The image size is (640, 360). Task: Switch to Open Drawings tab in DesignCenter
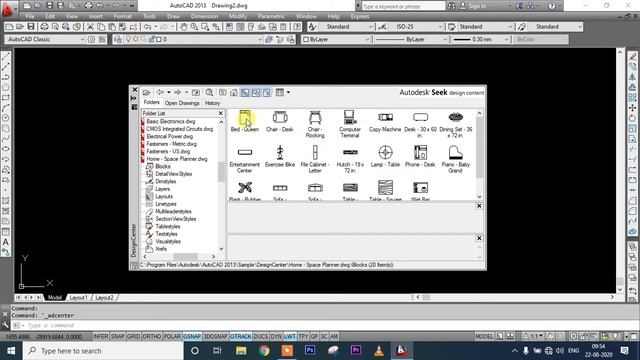point(182,103)
